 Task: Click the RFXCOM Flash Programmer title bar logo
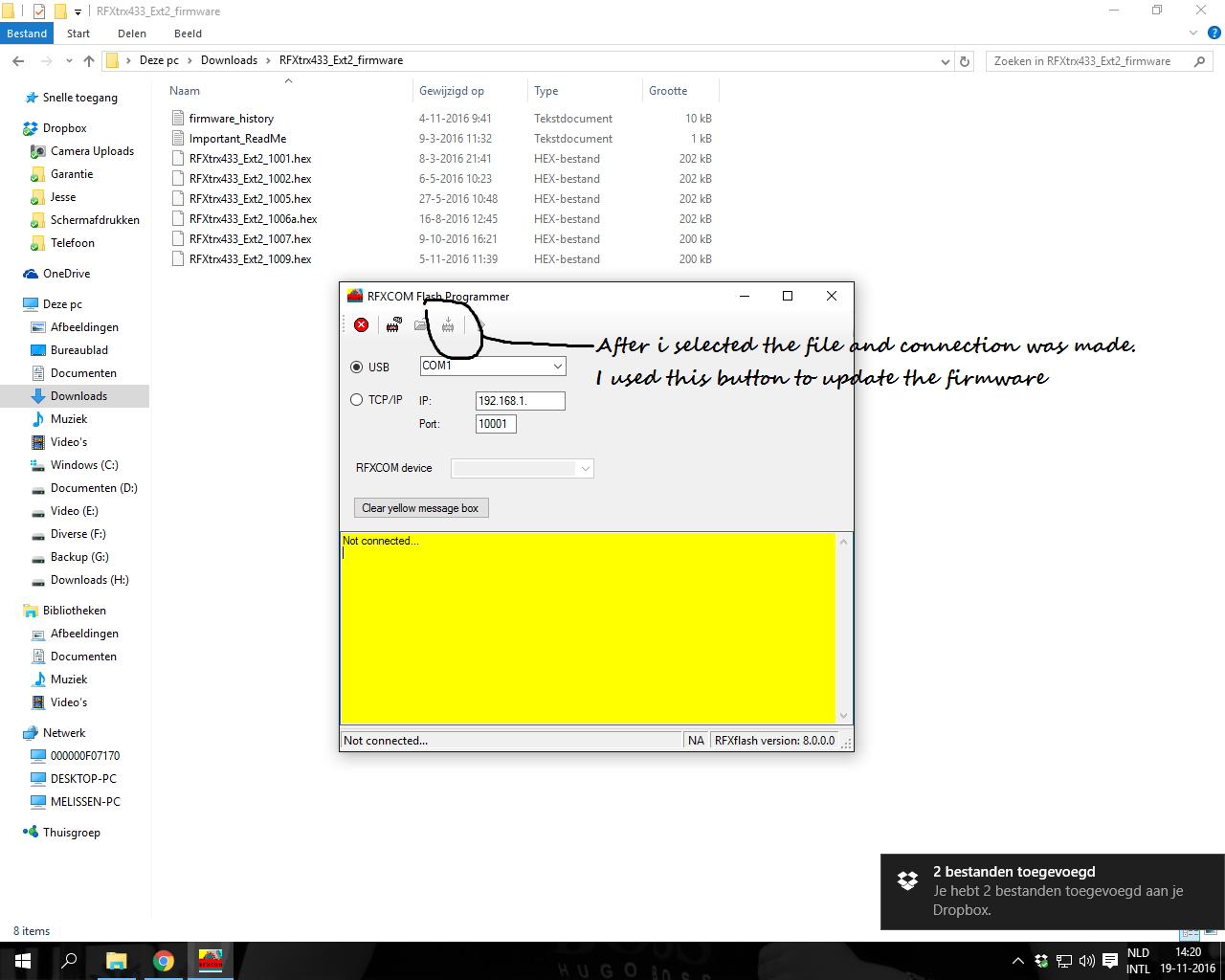(355, 296)
